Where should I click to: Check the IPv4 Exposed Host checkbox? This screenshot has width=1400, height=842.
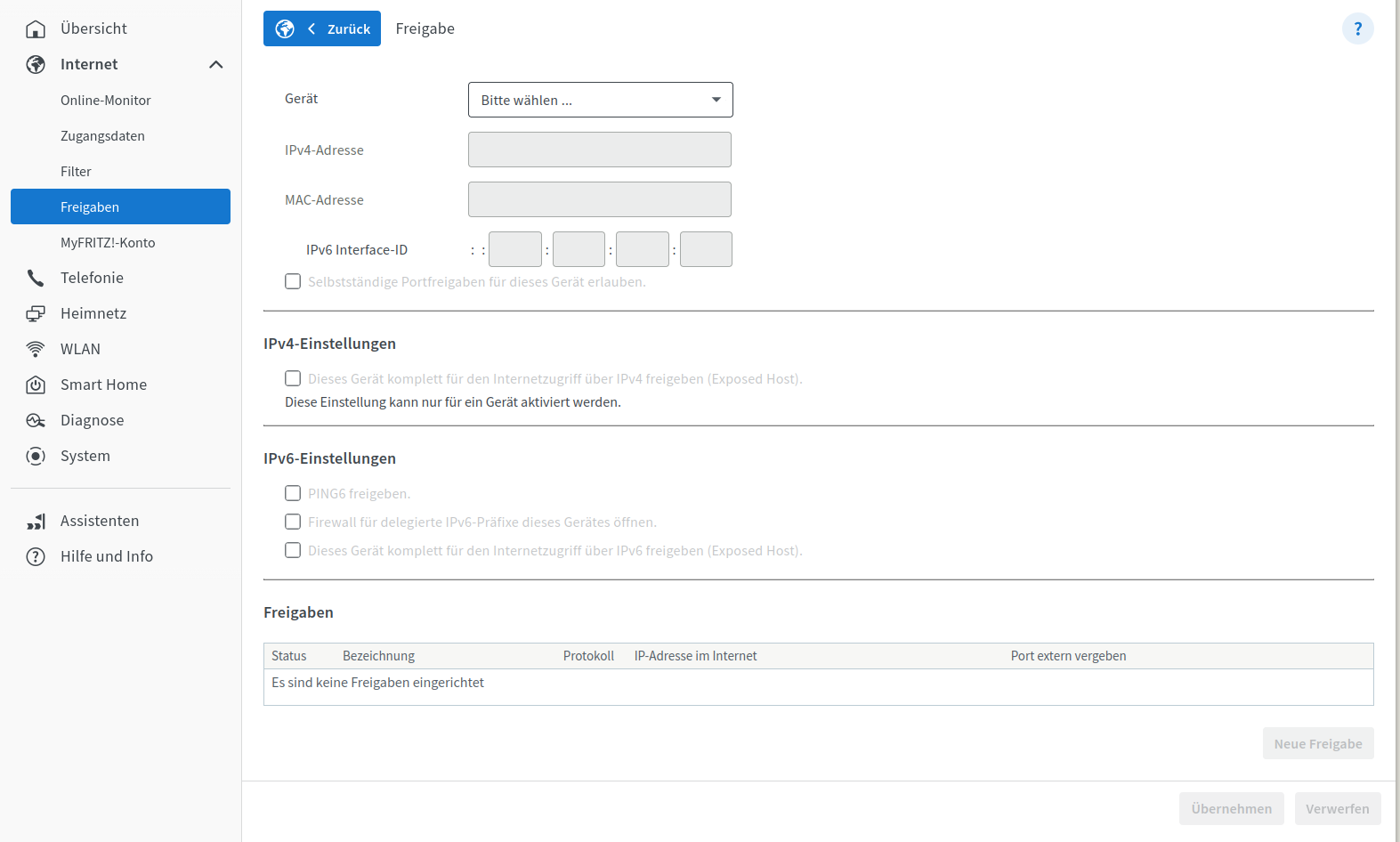tap(293, 378)
